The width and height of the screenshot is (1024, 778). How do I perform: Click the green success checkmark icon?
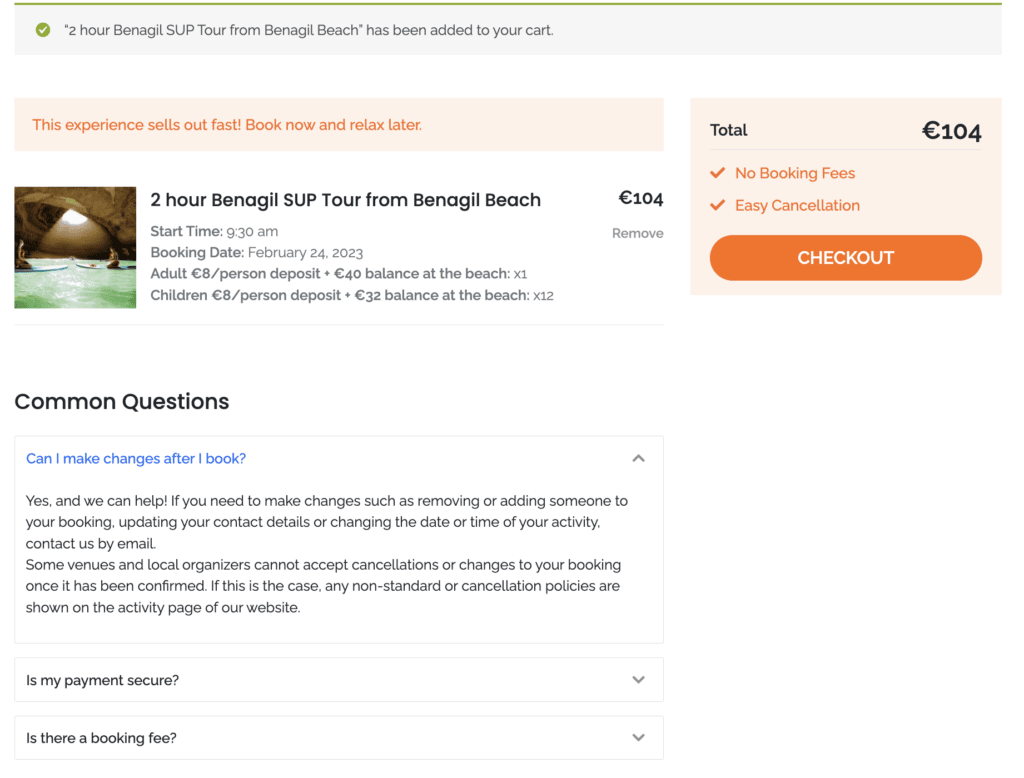pyautogui.click(x=43, y=30)
